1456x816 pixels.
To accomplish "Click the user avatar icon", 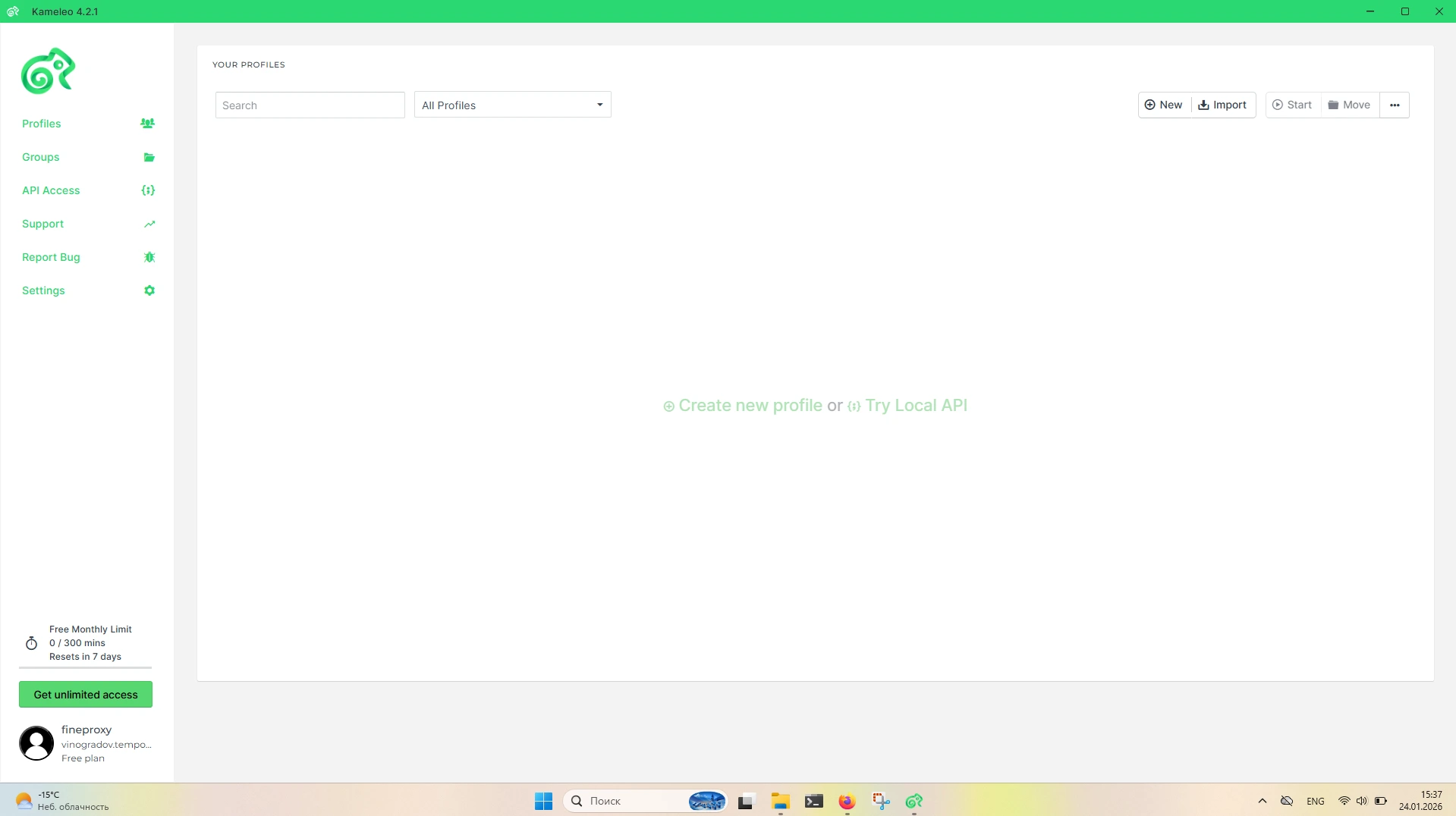I will [36, 743].
